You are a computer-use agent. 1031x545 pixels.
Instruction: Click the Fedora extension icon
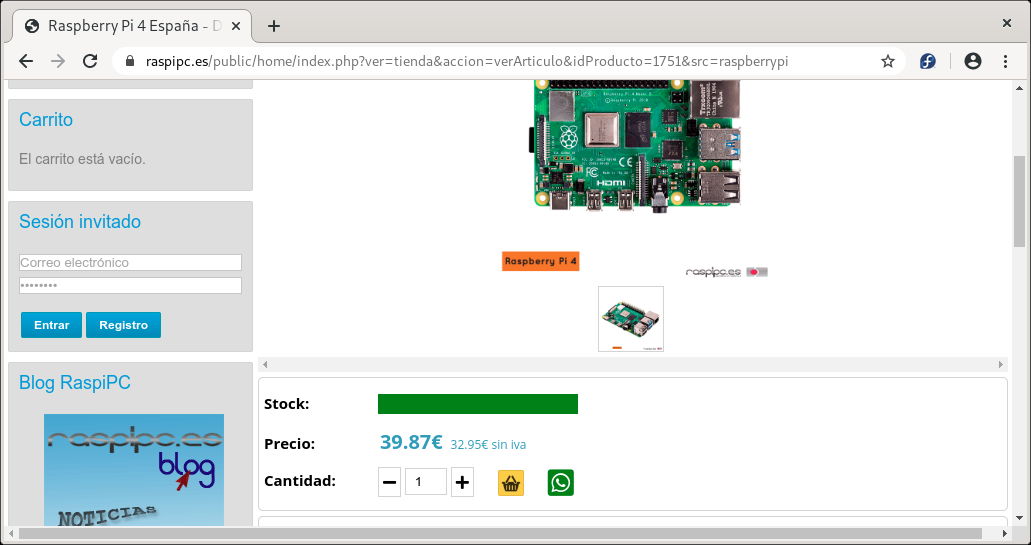[x=928, y=61]
